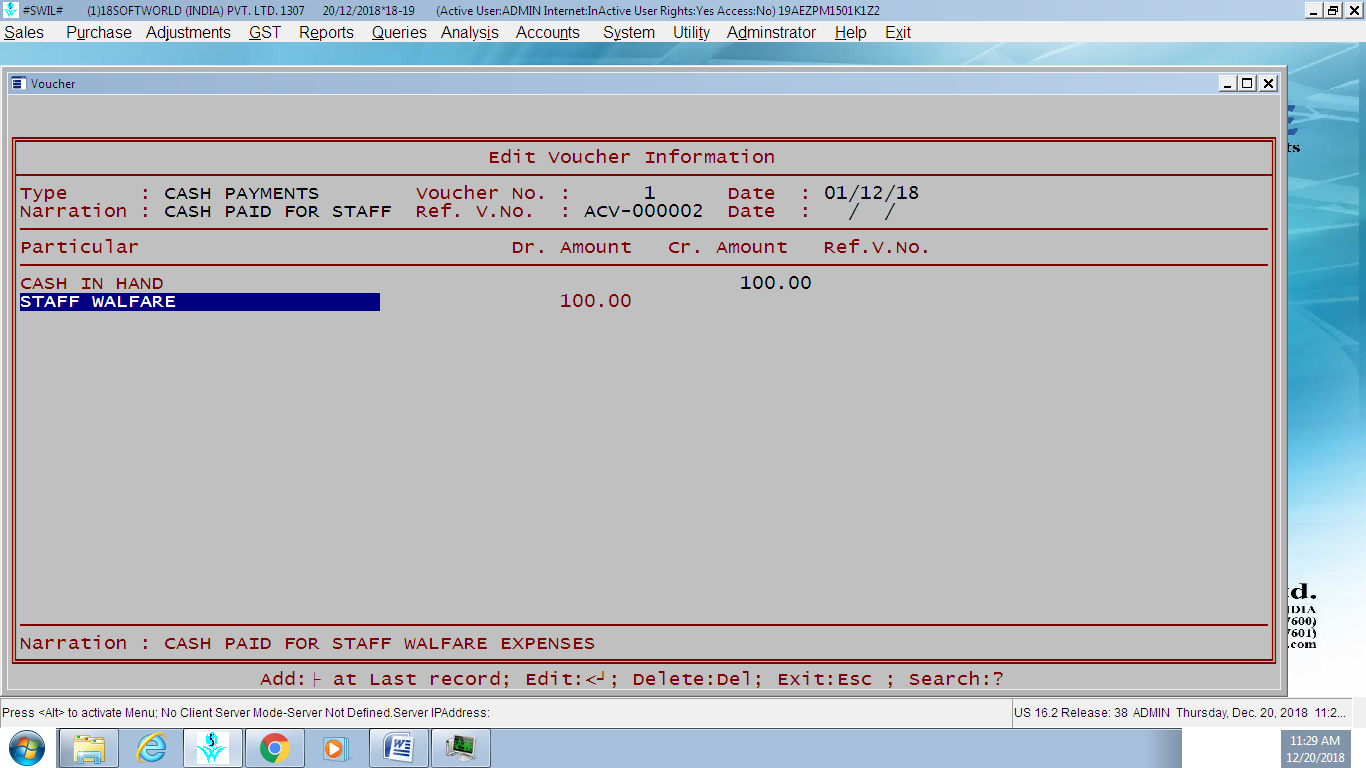Screen dimensions: 1366x768
Task: Click the voucher date 01/12/18
Action: (x=872, y=193)
